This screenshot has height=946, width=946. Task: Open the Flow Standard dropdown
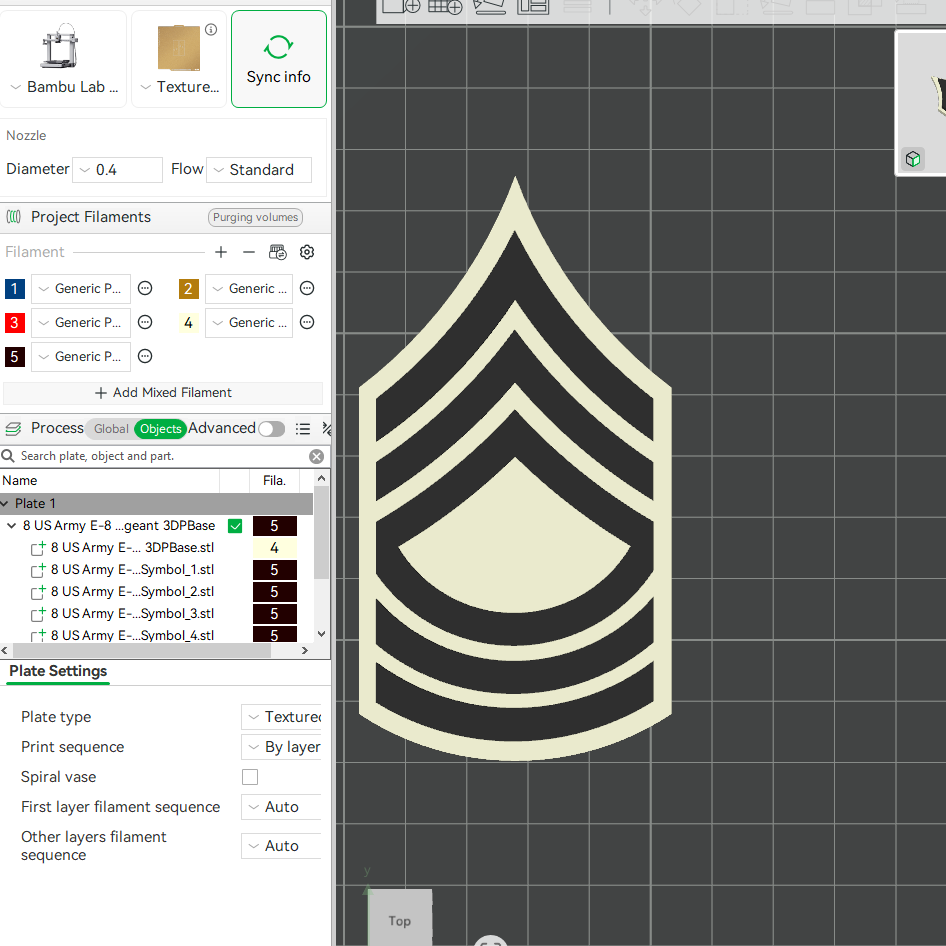pyautogui.click(x=259, y=170)
